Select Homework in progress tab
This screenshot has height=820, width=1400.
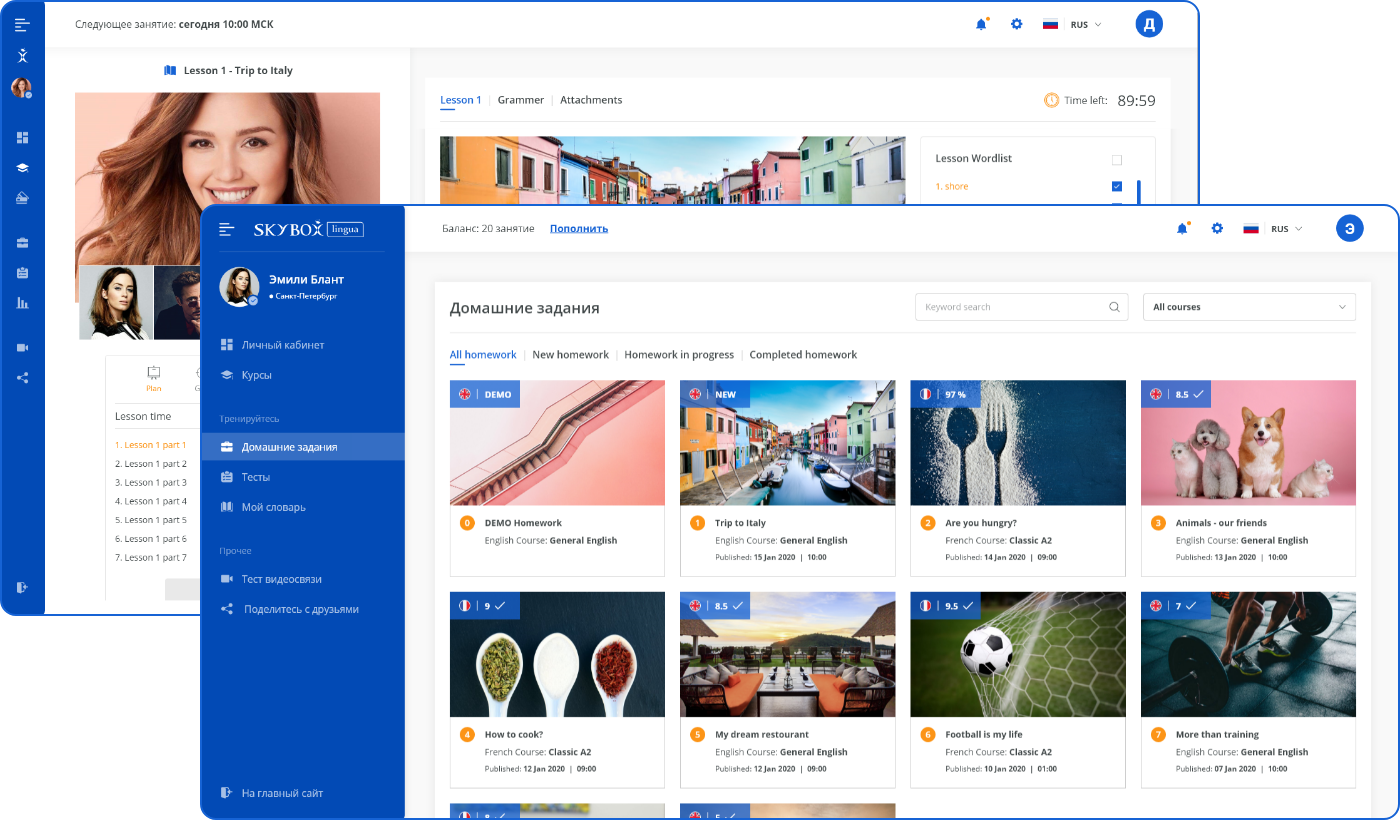(x=679, y=355)
